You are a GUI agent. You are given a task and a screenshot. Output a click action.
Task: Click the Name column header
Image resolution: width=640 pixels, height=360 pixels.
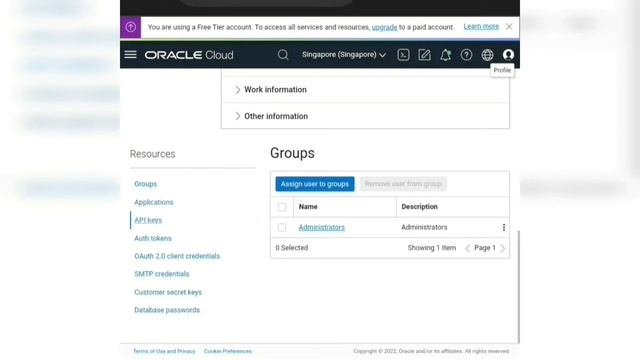pyautogui.click(x=308, y=207)
